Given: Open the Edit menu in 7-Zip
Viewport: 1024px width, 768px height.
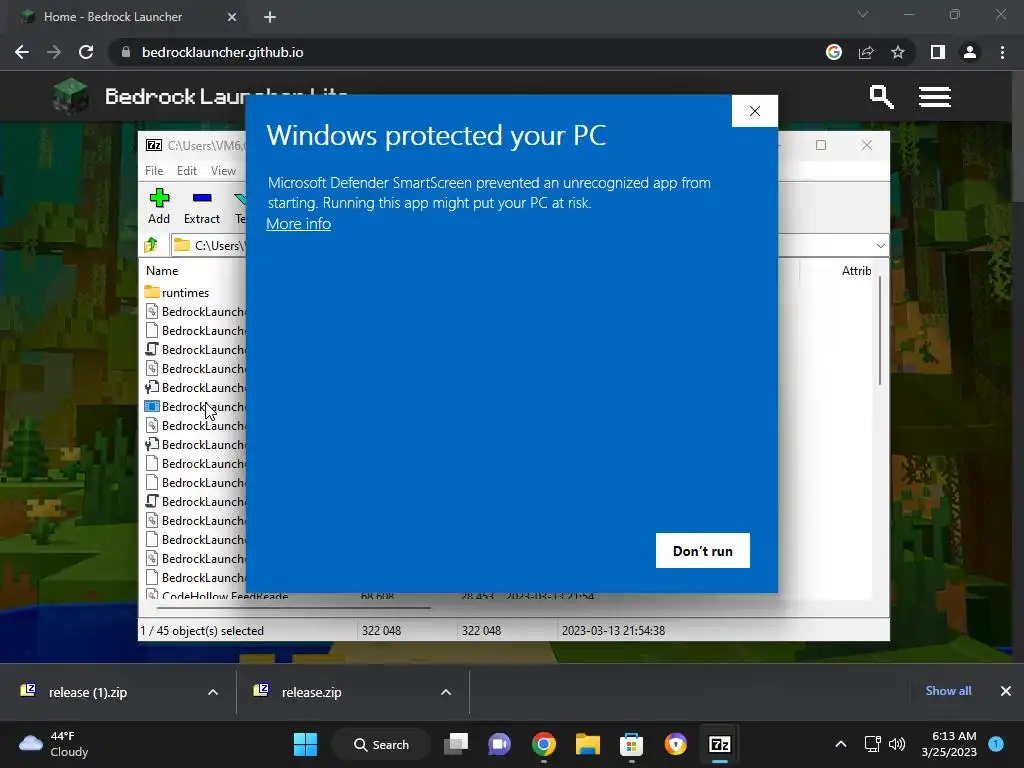Looking at the screenshot, I should pos(187,170).
